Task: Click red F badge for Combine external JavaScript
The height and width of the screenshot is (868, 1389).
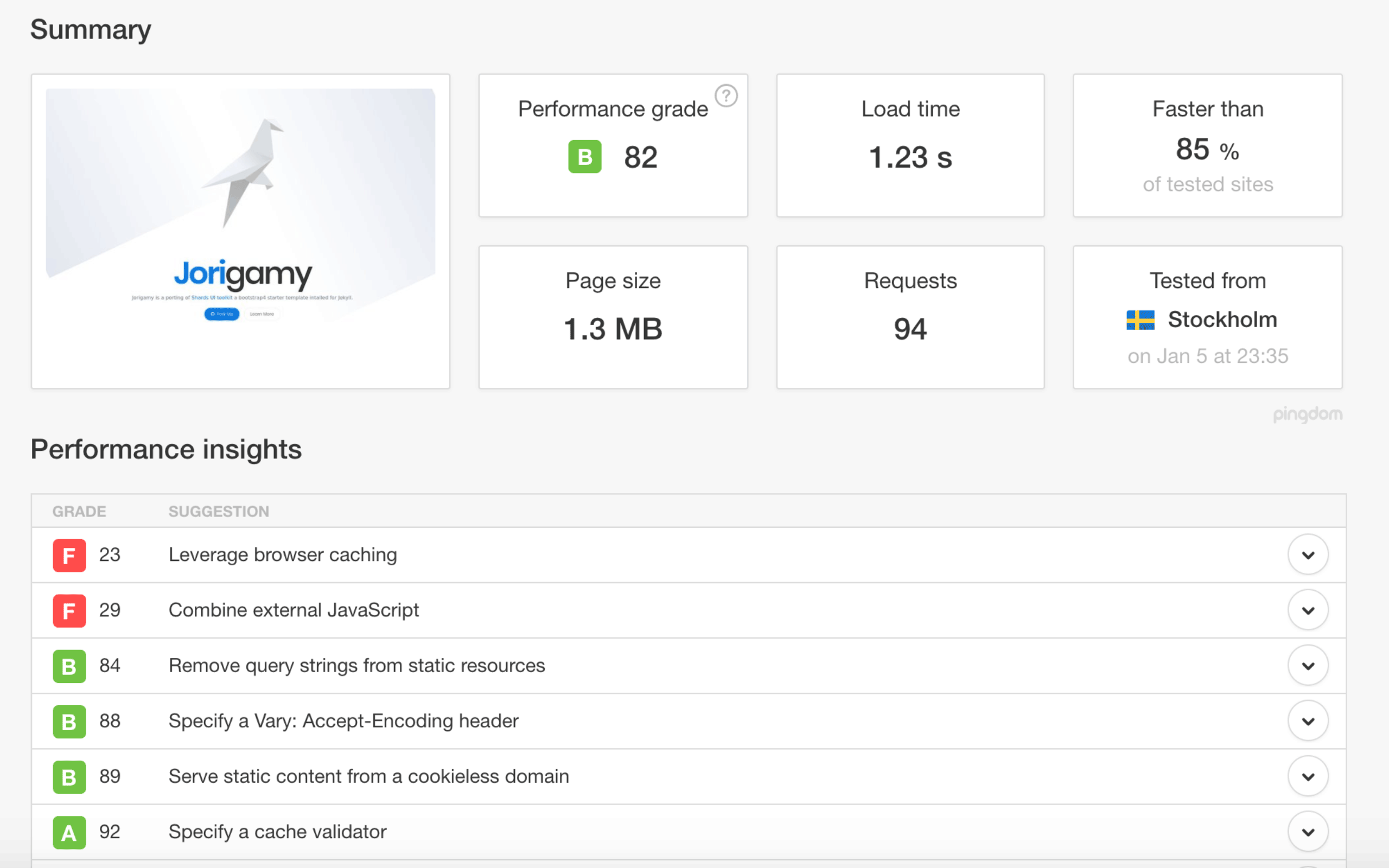Action: tap(69, 610)
